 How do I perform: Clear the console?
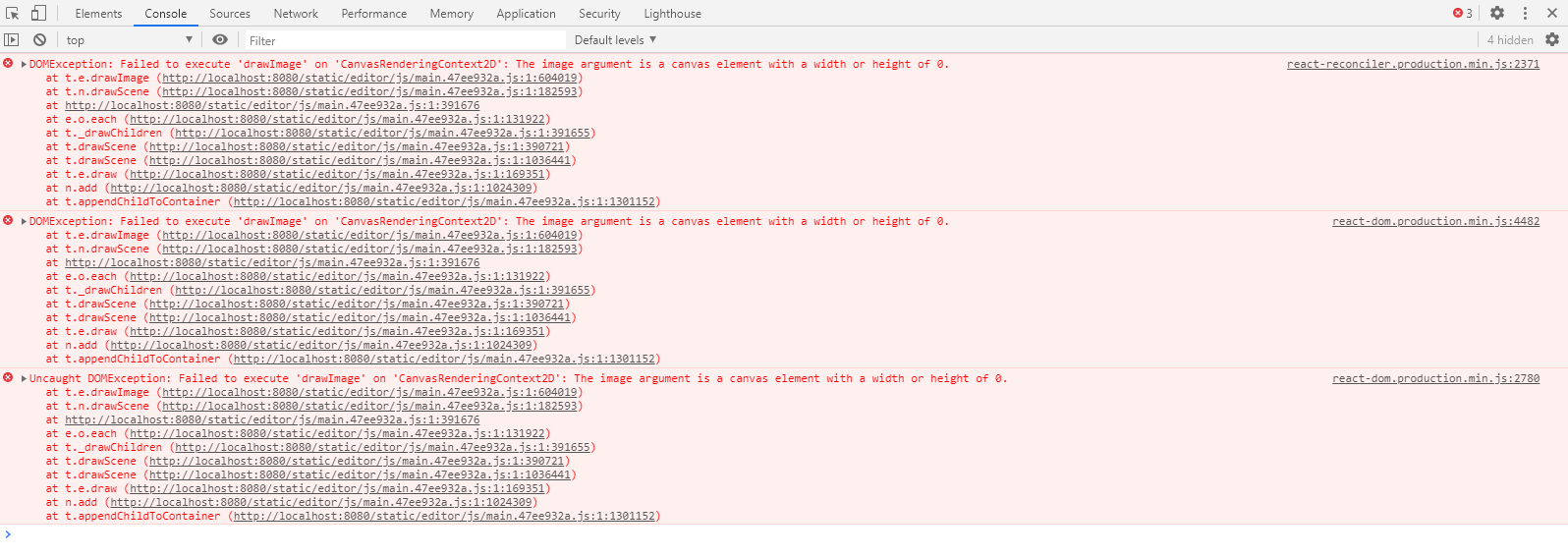coord(39,39)
